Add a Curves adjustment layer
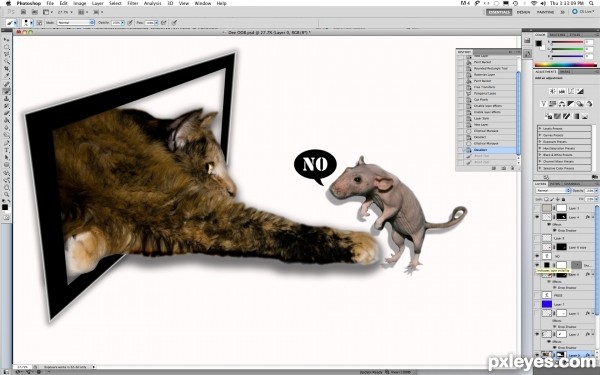This screenshot has height=375, width=600. pyautogui.click(x=571, y=91)
